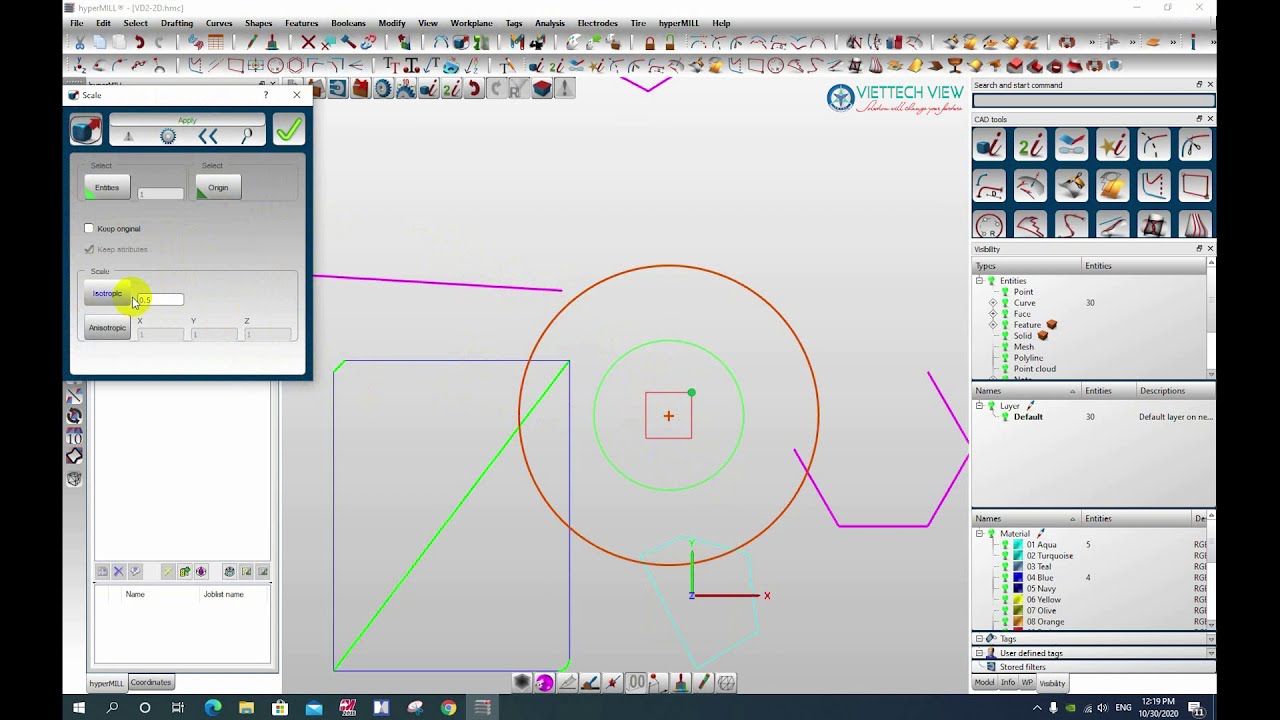
Task: Click the 08 Orange color swatch
Action: pyautogui.click(x=1019, y=622)
